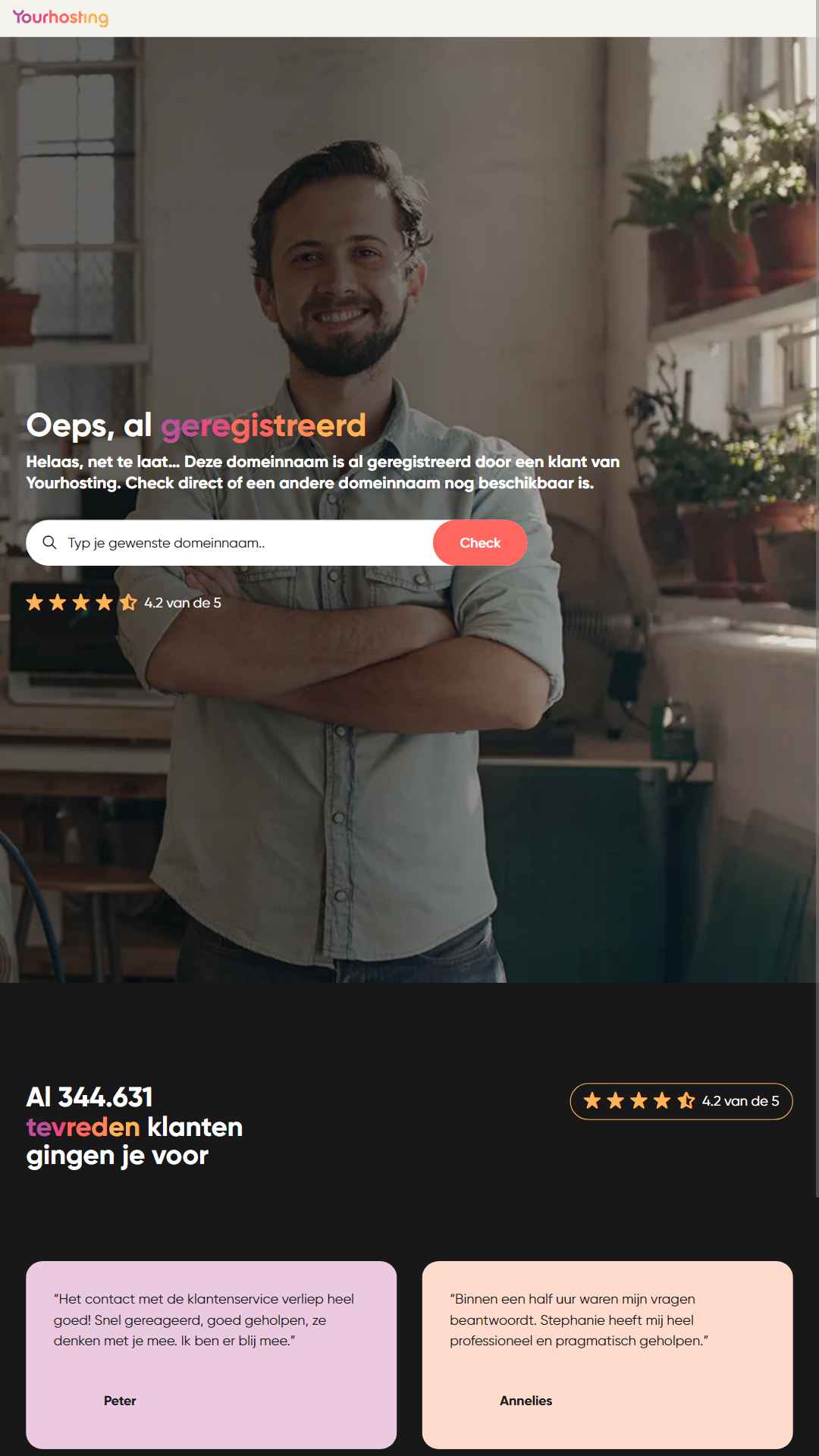Select Annelies's peach testimonial card
Viewport: 819px width, 1456px height.
pyautogui.click(x=607, y=1355)
